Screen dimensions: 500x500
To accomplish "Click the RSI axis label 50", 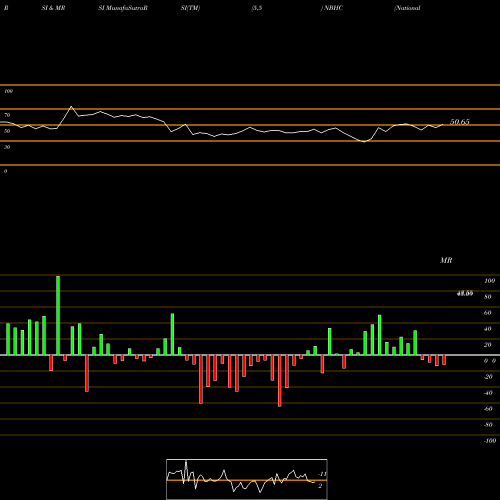I will click(7, 131).
